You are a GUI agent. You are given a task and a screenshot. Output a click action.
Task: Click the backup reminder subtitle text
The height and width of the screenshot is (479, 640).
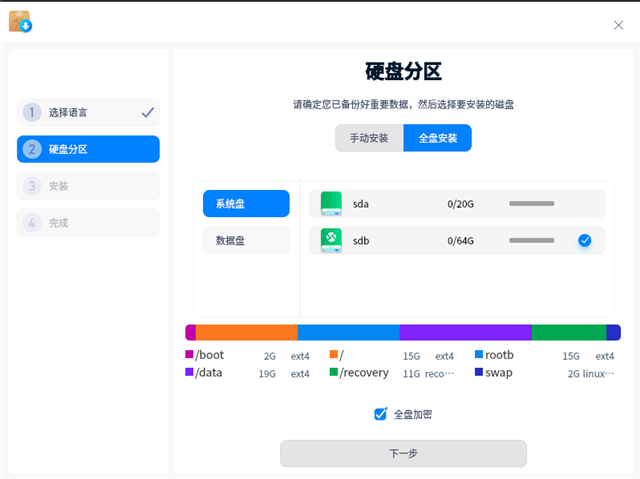tap(403, 104)
